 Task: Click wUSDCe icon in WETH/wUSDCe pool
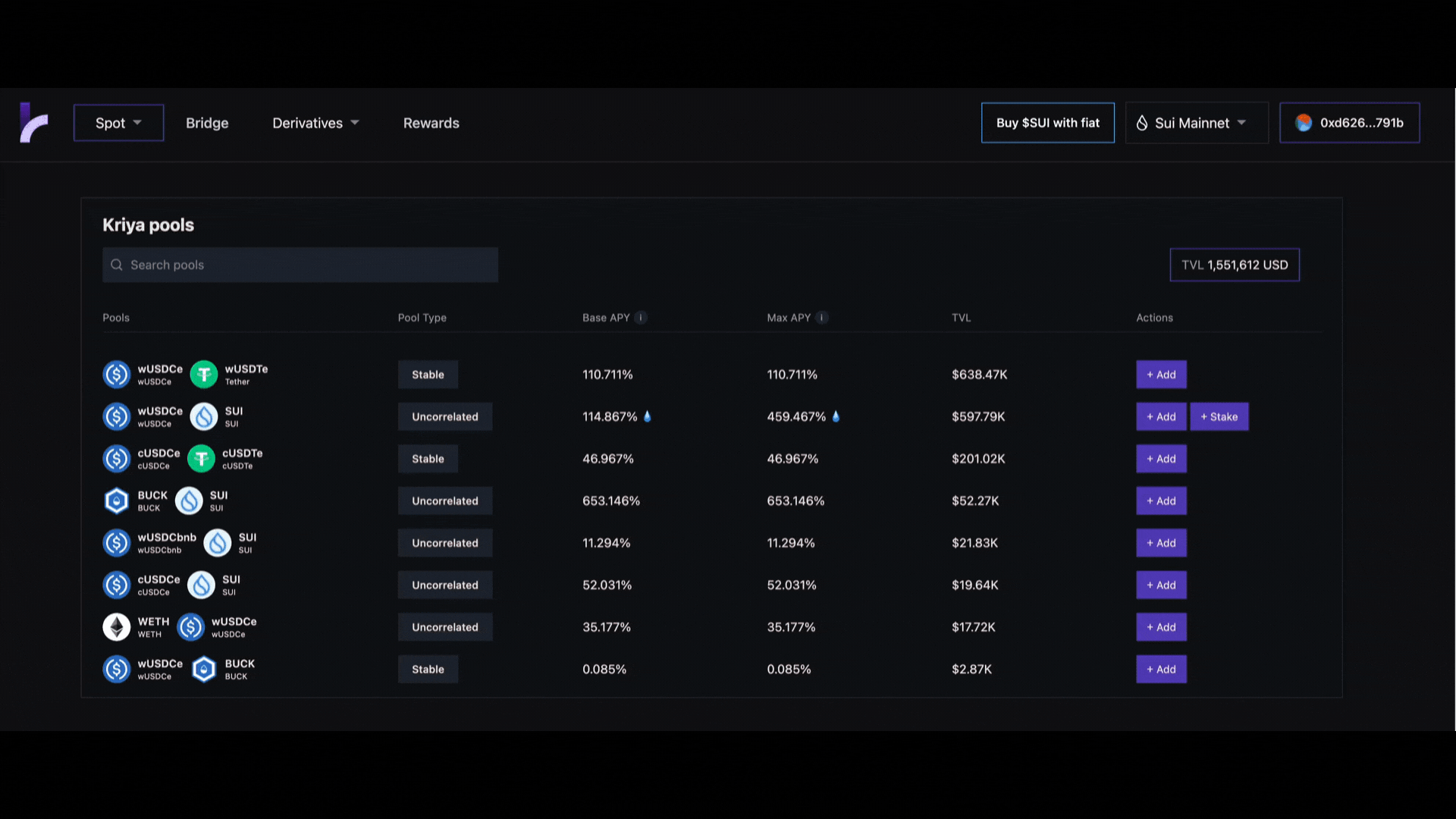[x=191, y=627]
